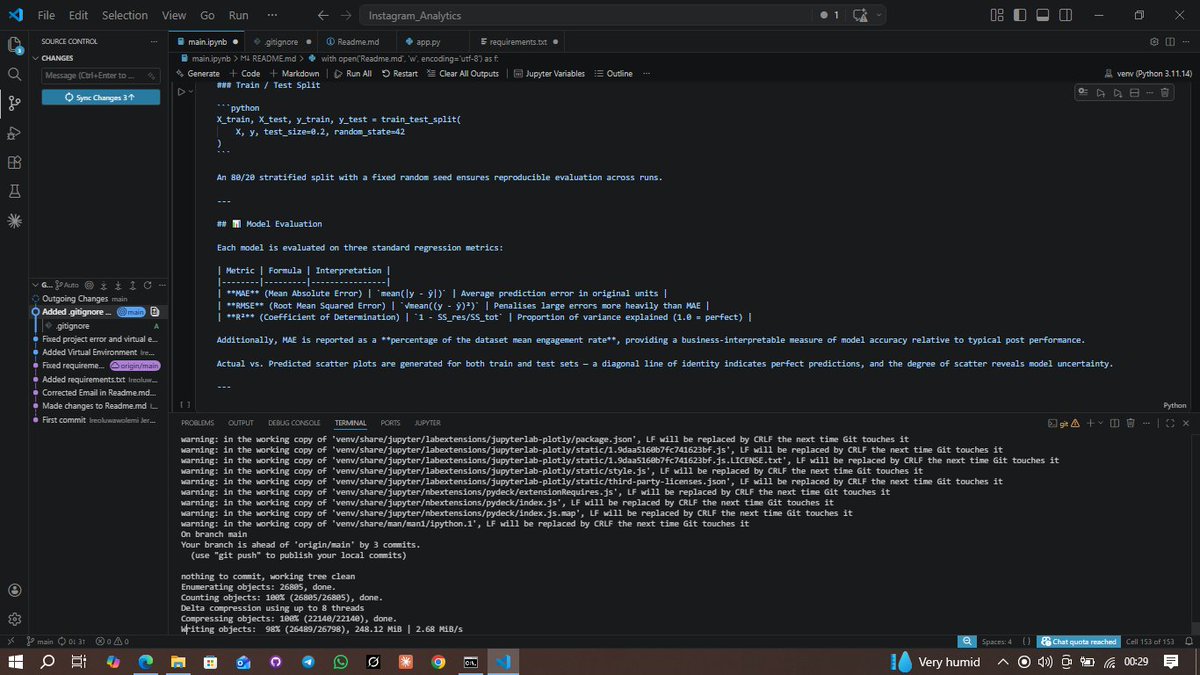Open WhatsApp from the taskbar
Viewport: 1200px width, 675px height.
(340, 662)
